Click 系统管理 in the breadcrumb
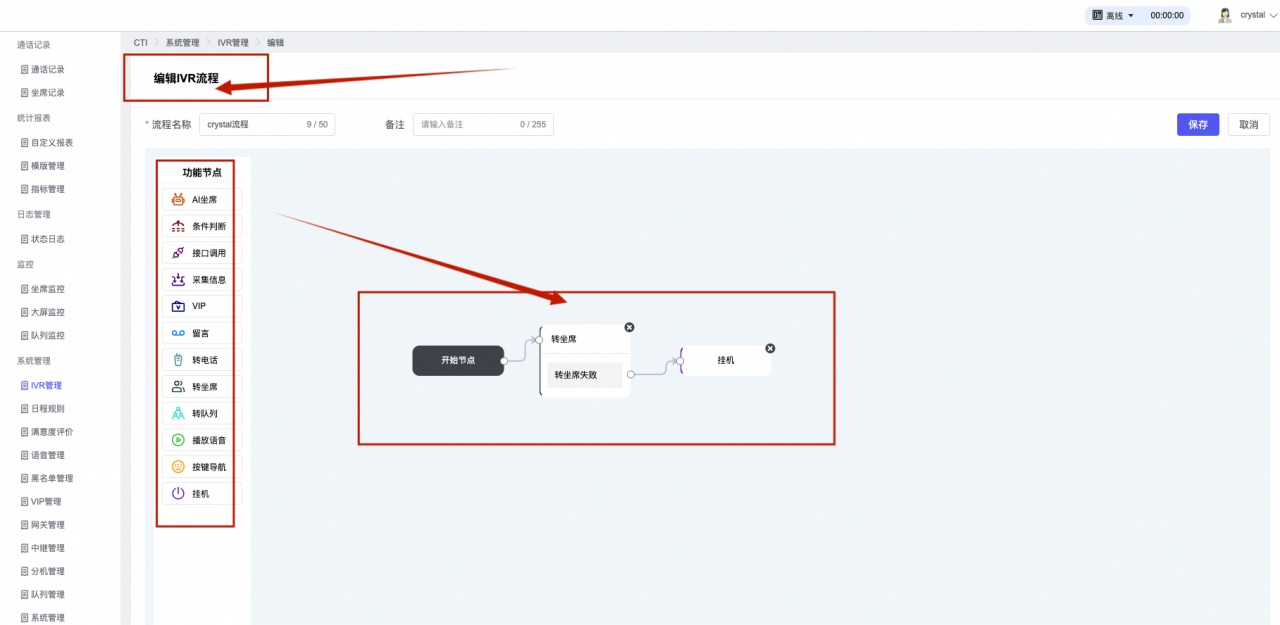Viewport: 1280px width, 625px height. (182, 43)
